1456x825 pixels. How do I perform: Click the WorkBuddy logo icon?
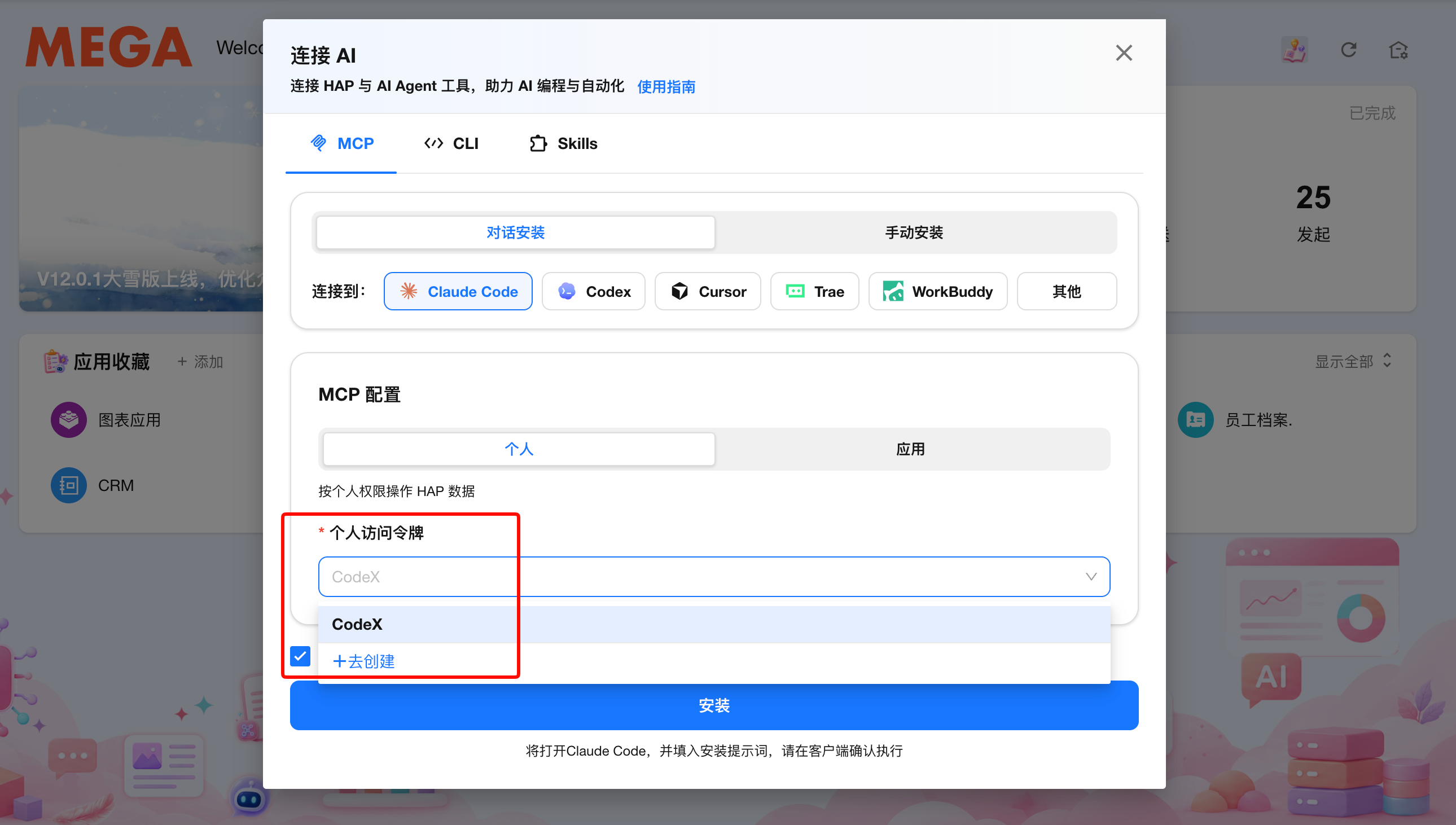tap(893, 291)
